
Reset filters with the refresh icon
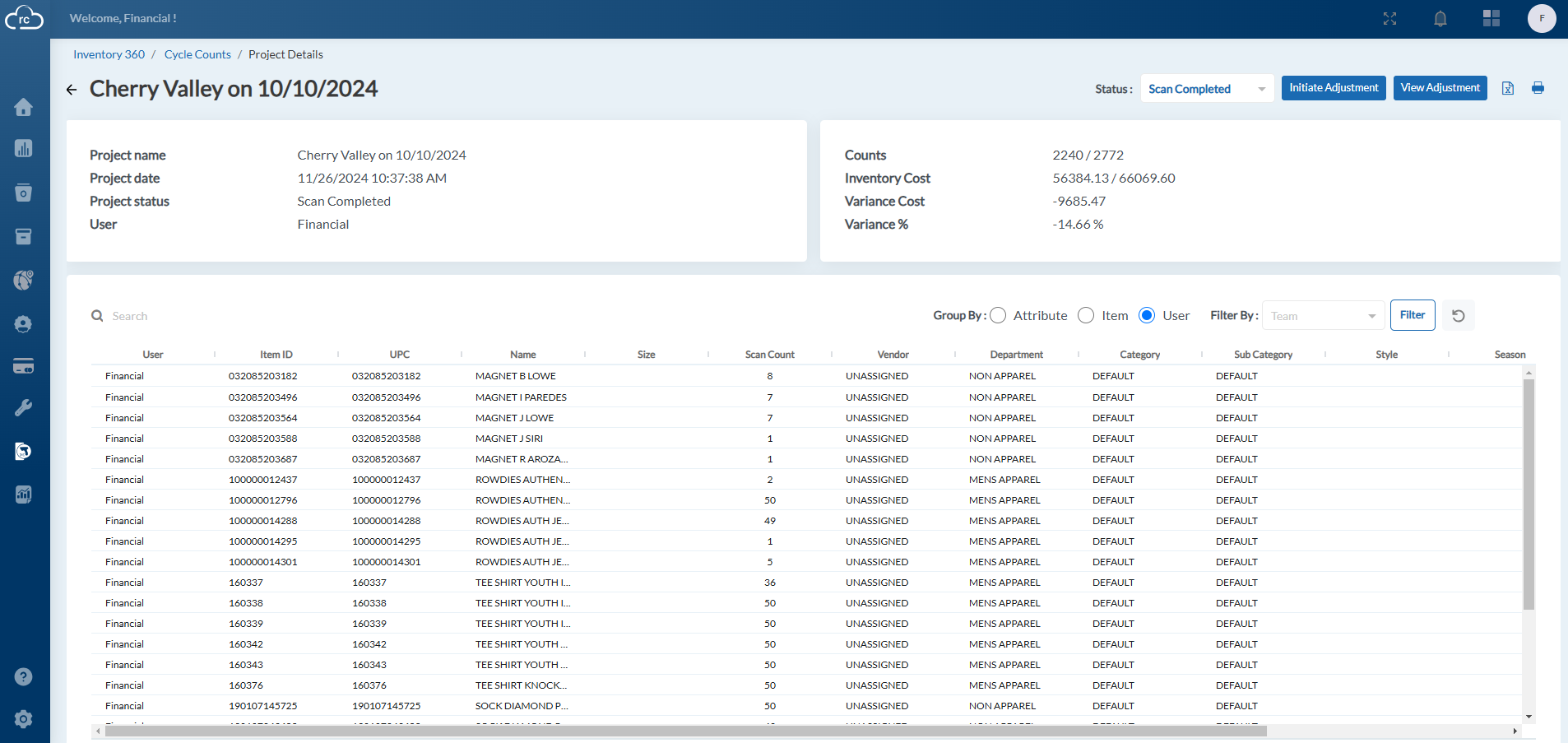coord(1459,315)
